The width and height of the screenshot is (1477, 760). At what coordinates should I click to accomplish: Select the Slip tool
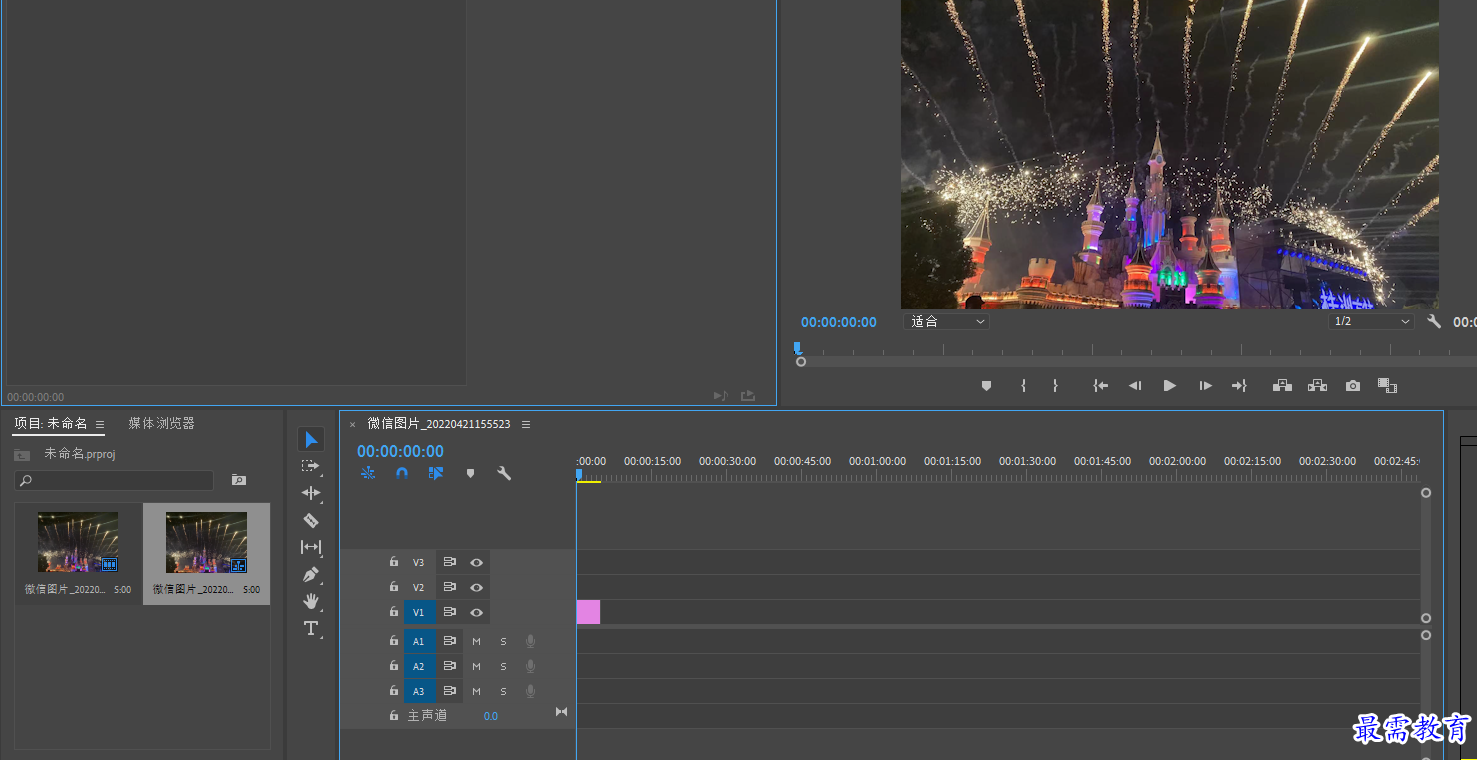coord(311,547)
